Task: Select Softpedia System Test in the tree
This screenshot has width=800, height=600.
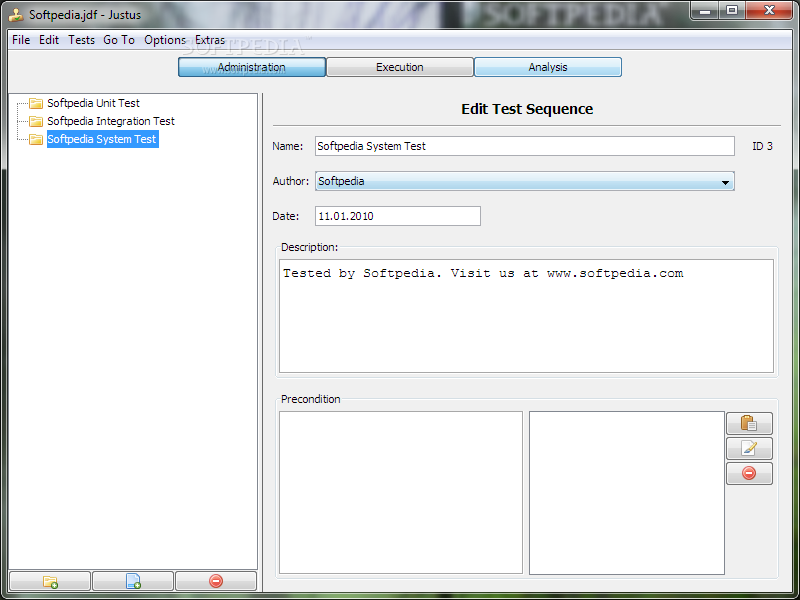Action: 103,139
